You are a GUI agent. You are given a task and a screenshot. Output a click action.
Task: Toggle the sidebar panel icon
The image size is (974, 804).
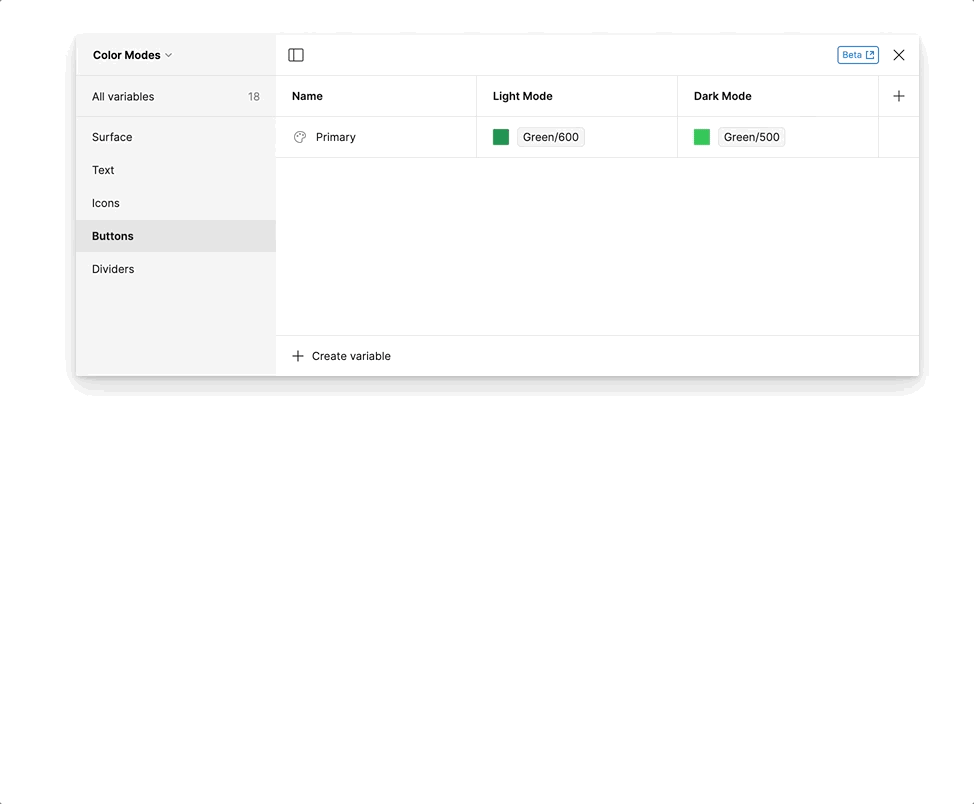click(x=296, y=55)
